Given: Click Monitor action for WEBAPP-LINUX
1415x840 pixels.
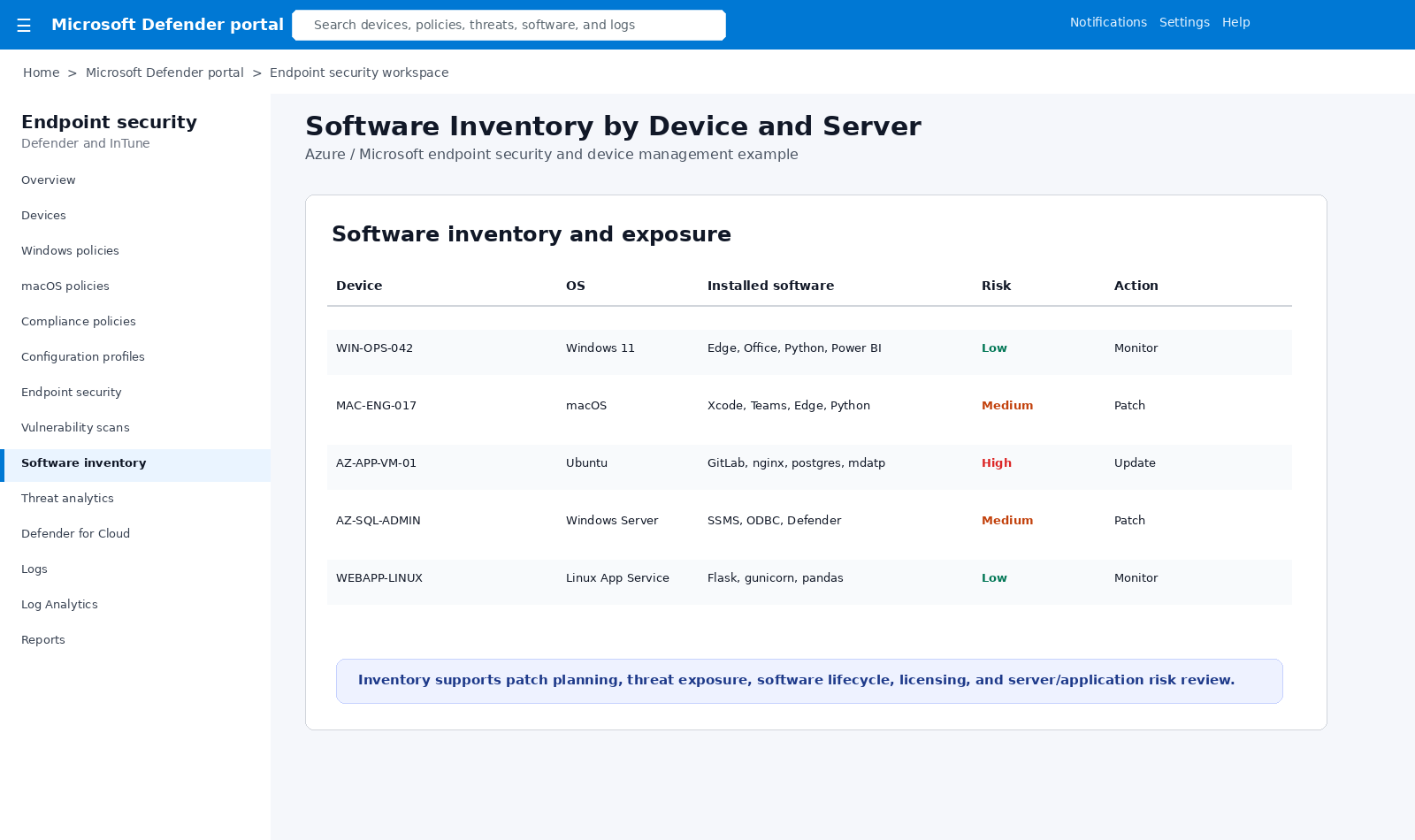Looking at the screenshot, I should coord(1136,578).
